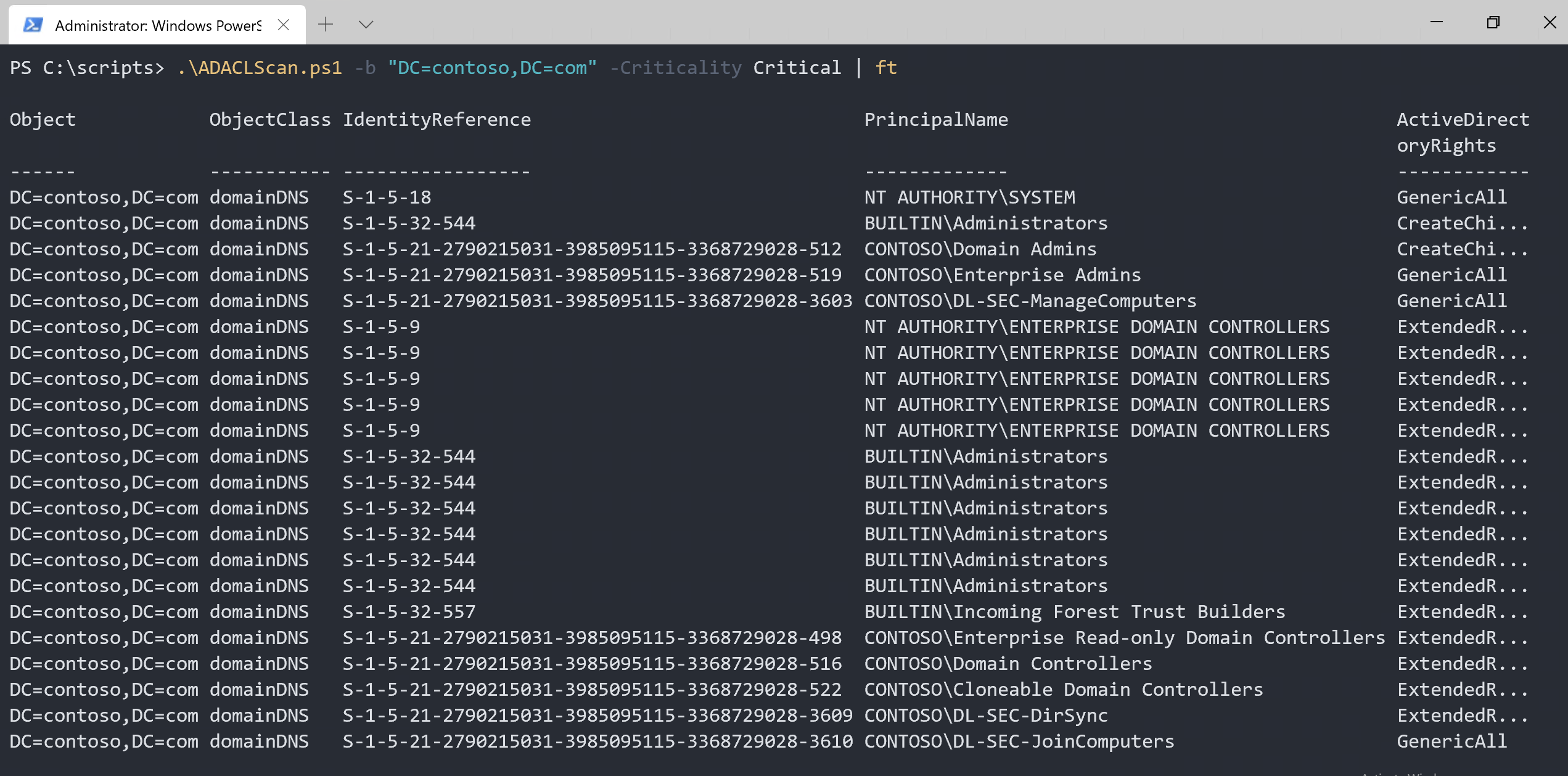Viewport: 1568px width, 776px height.
Task: Click CreateChi... in the Domain Admins row
Action: pos(1463,249)
